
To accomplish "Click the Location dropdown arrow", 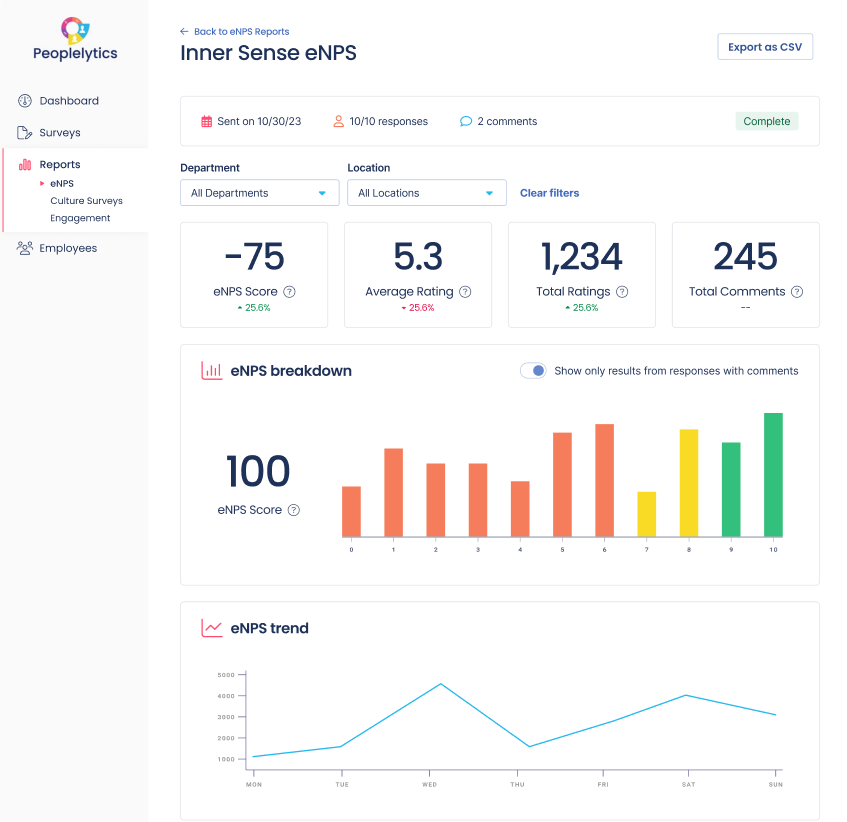I will pos(489,193).
